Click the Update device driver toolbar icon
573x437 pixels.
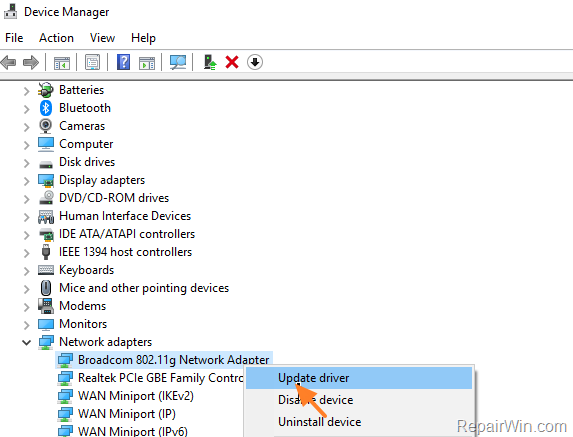(x=210, y=62)
